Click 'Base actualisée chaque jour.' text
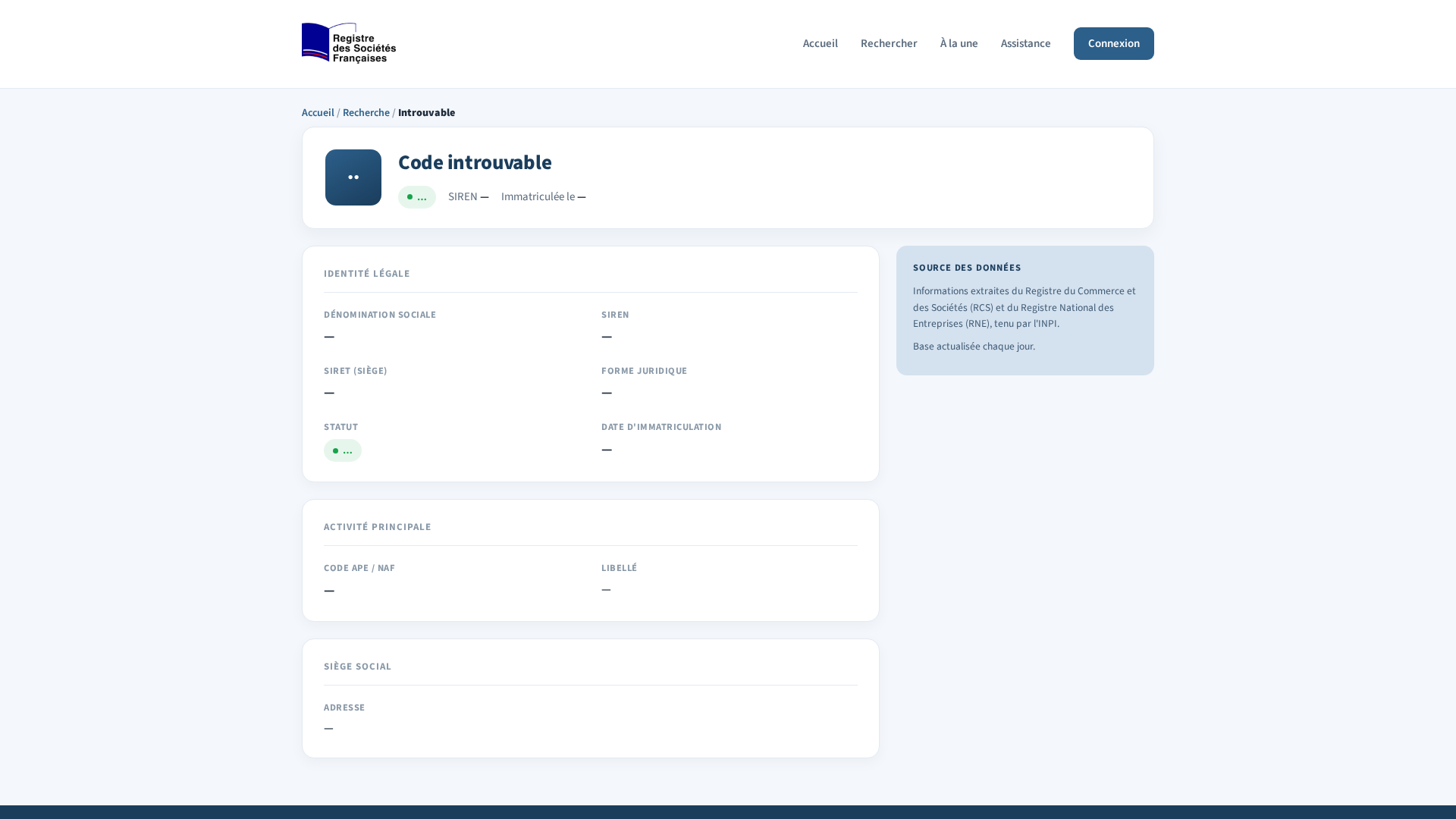 point(974,346)
